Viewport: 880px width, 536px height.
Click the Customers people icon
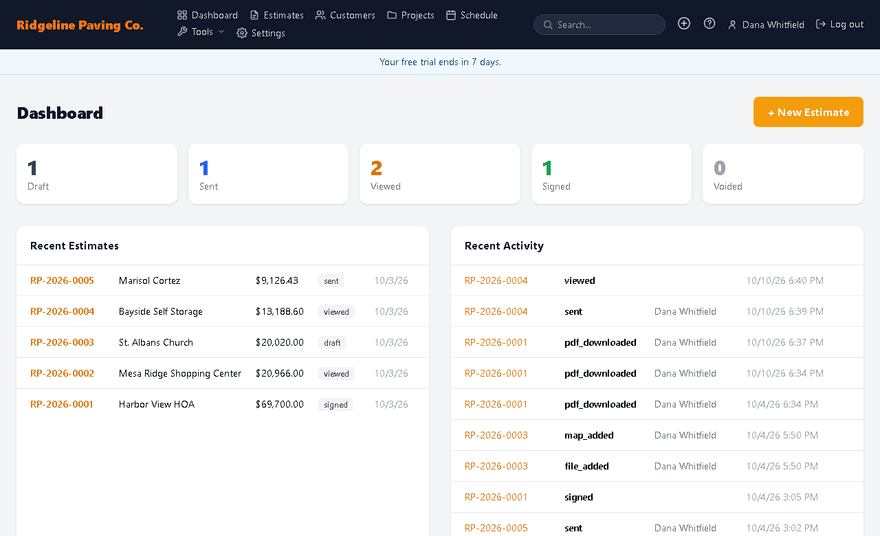pos(320,15)
